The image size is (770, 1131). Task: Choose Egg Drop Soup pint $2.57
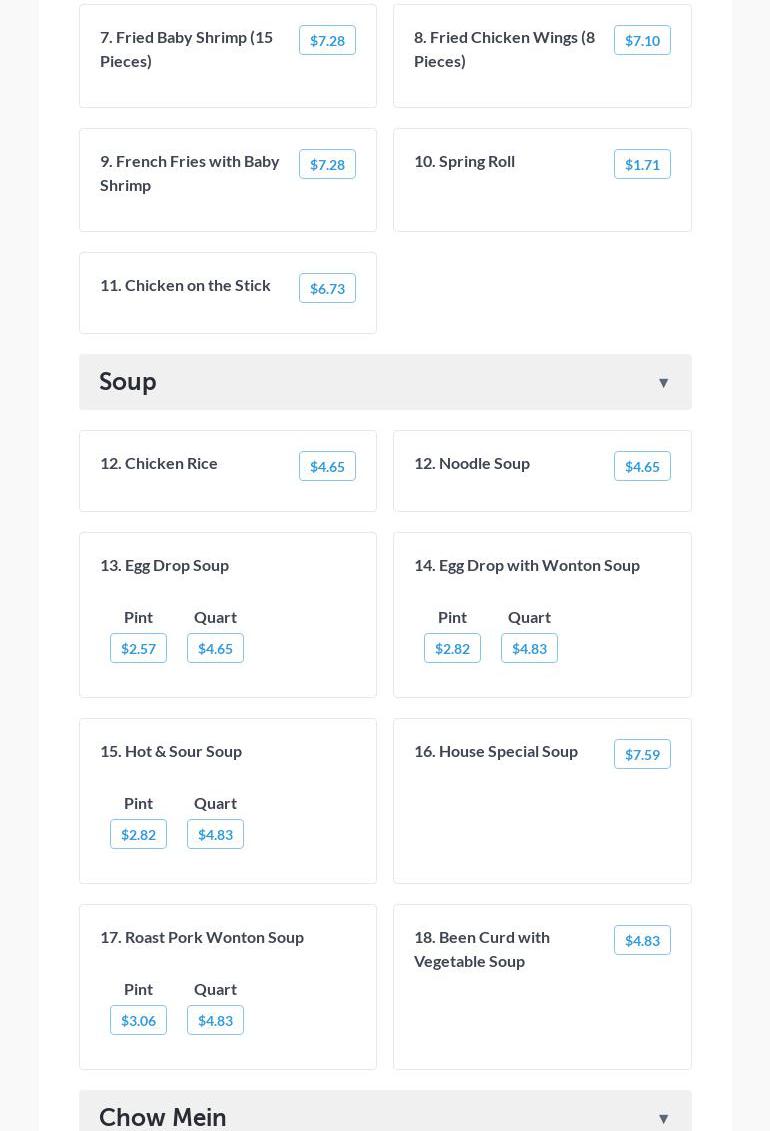coord(138,648)
